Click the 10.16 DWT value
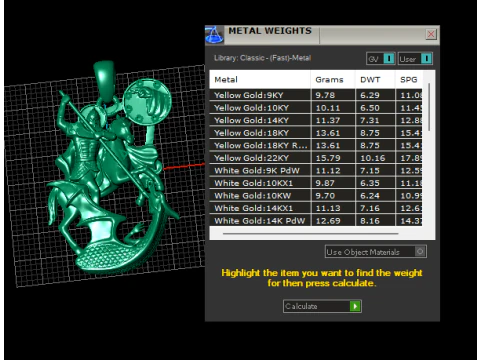This screenshot has width=480, height=360. (373, 158)
